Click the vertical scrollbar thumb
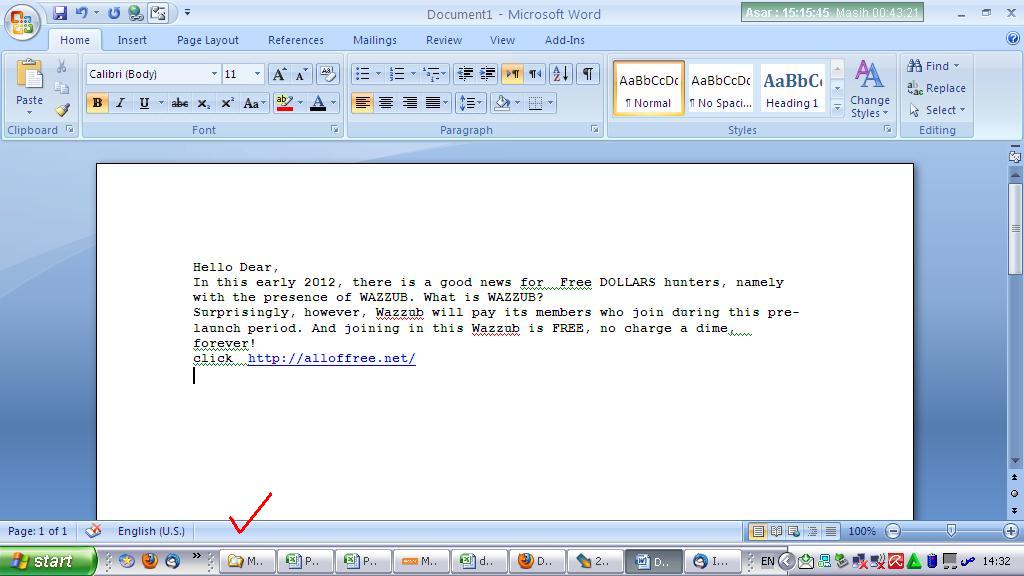The height and width of the screenshot is (576, 1024). (x=1015, y=228)
